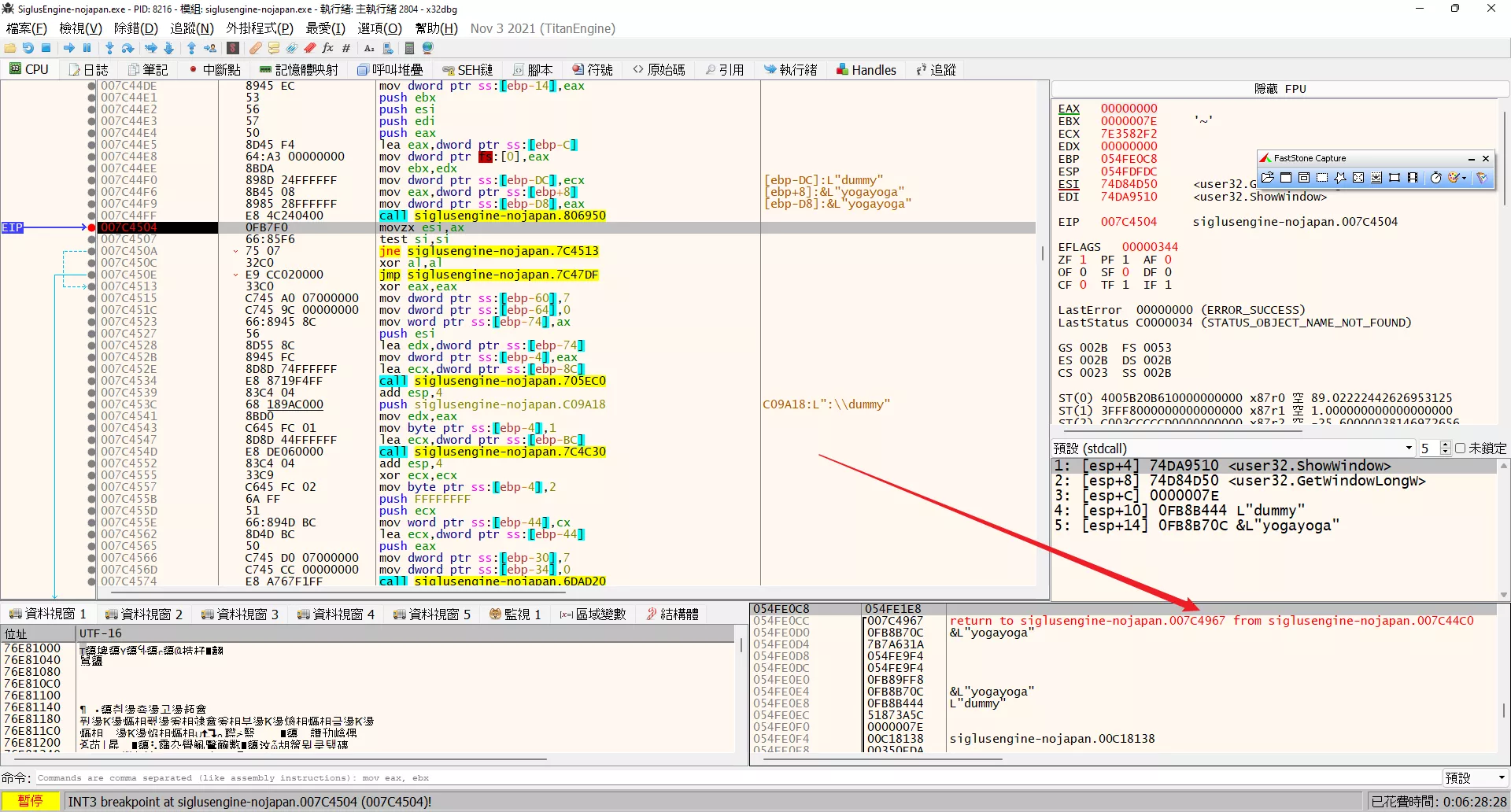
Task: Open the patches bandage icon
Action: click(x=256, y=48)
